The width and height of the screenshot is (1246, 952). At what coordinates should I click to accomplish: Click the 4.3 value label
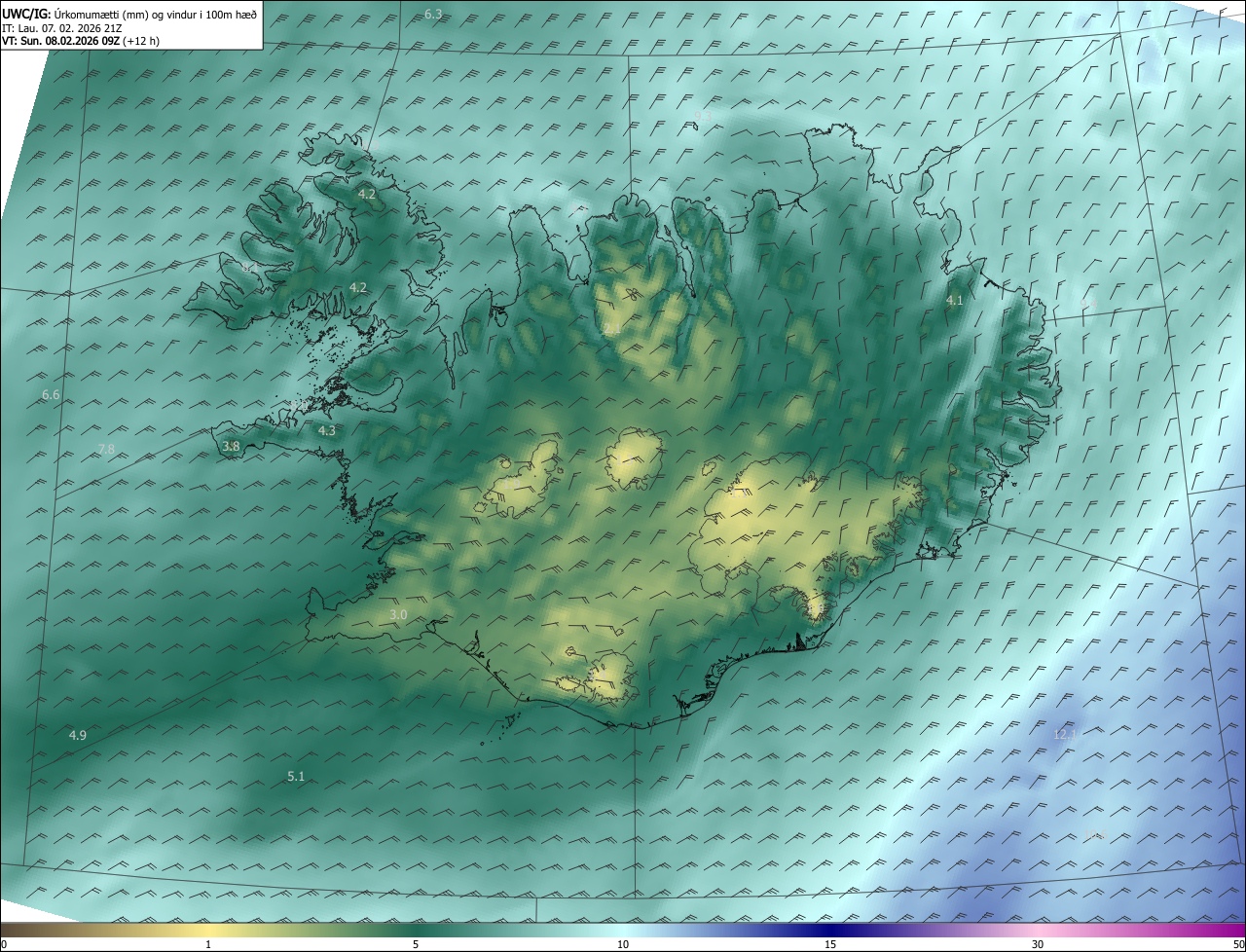coord(327,430)
